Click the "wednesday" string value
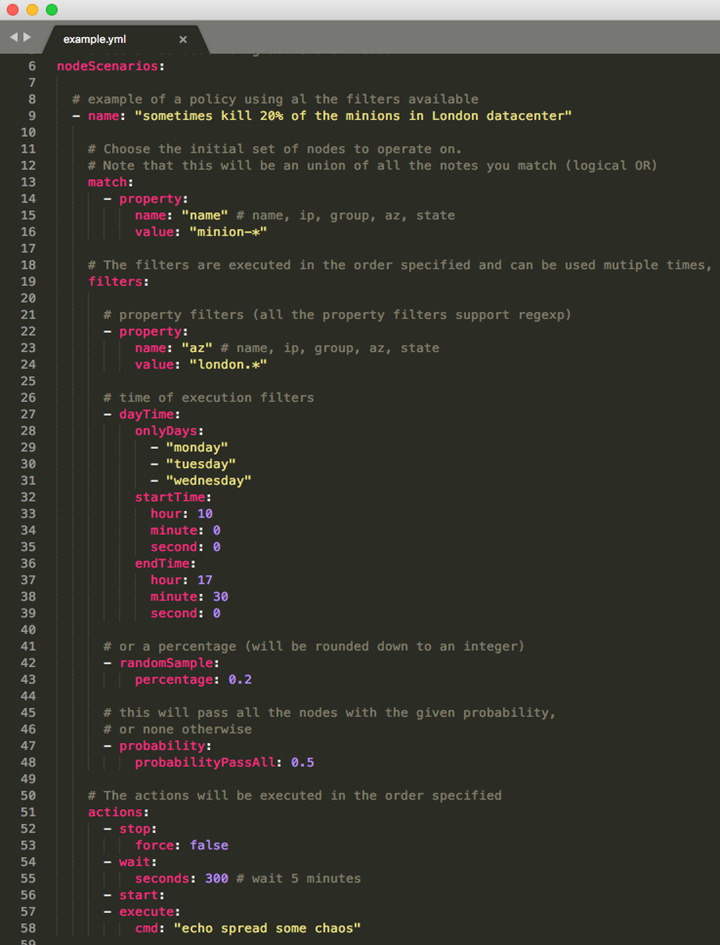Image resolution: width=720 pixels, height=945 pixels. coord(208,480)
